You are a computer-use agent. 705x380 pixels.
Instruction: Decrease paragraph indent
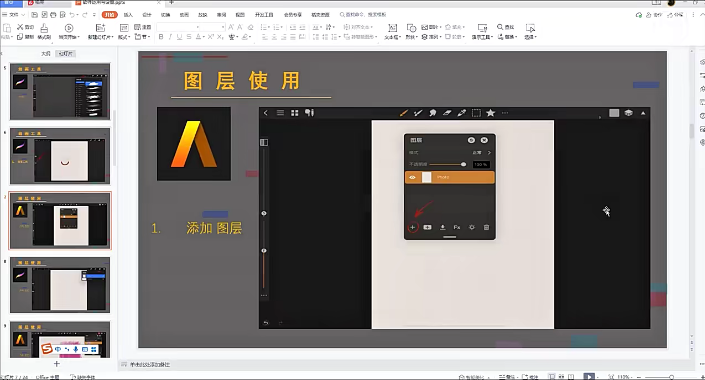tap(293, 27)
